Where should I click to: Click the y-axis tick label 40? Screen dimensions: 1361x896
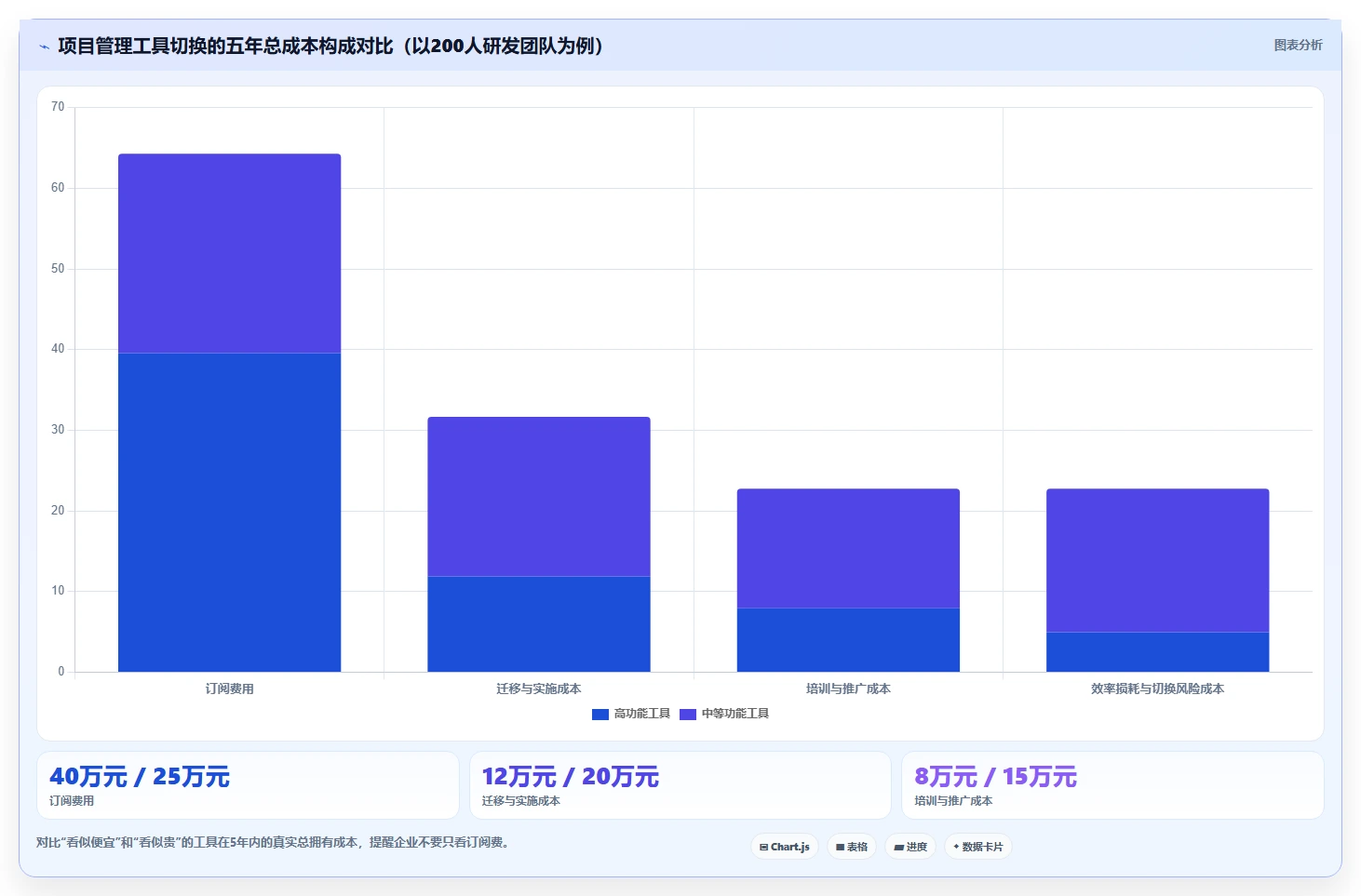pos(58,349)
